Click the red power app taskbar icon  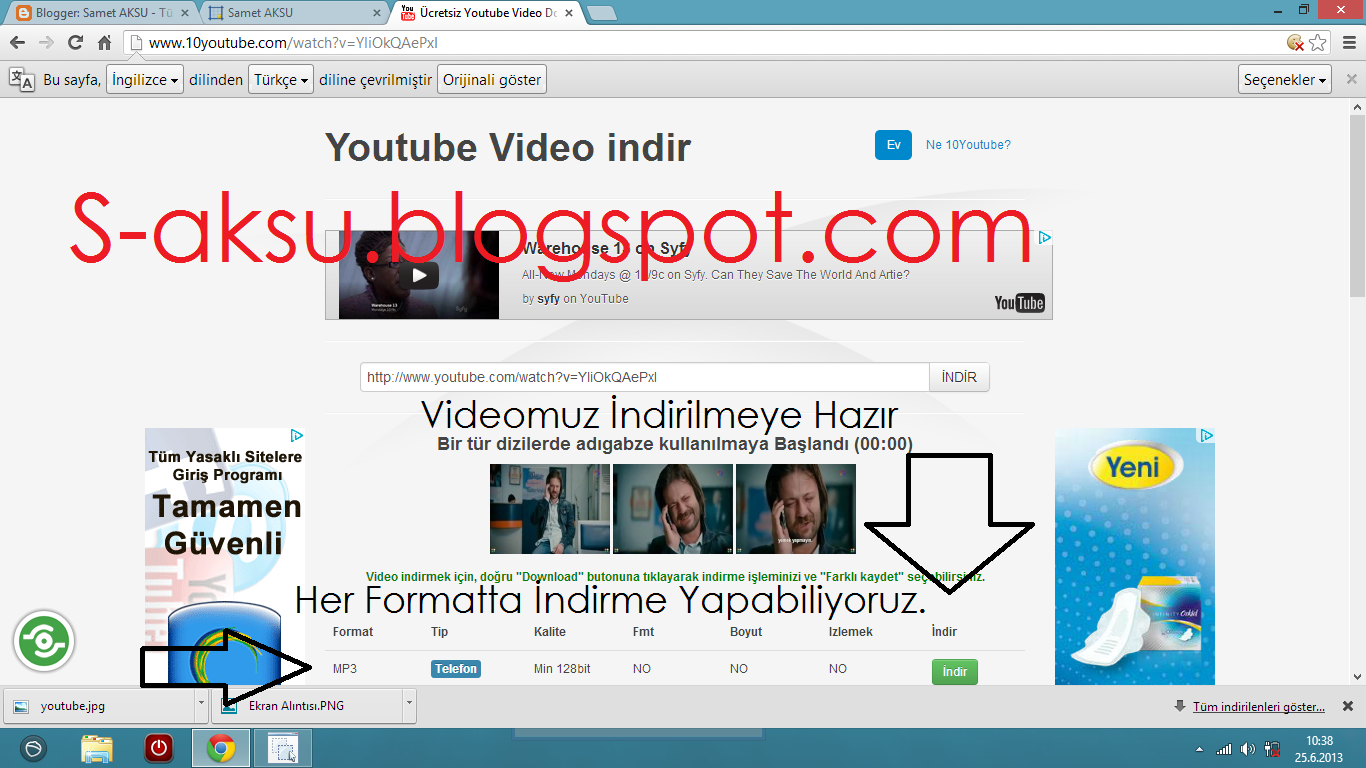point(159,748)
